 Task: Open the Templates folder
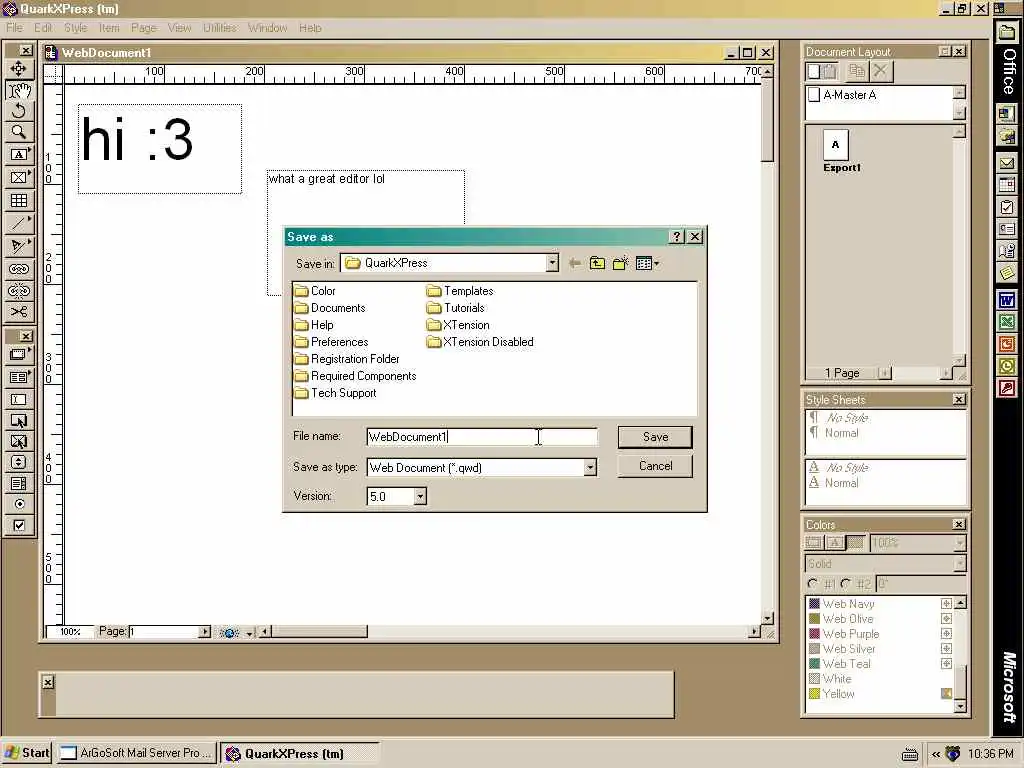(460, 291)
